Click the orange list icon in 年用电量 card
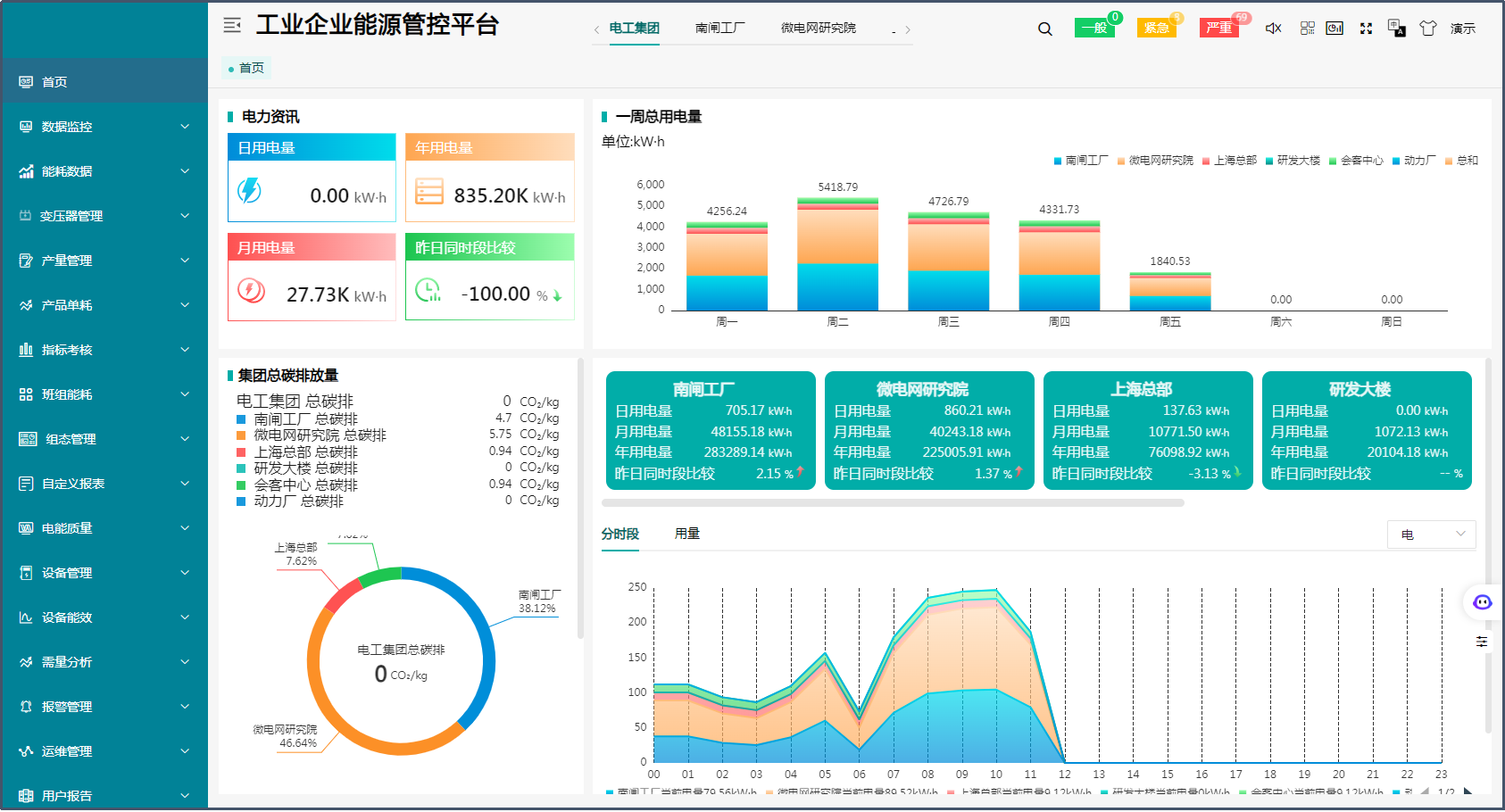1505x812 pixels. [428, 191]
